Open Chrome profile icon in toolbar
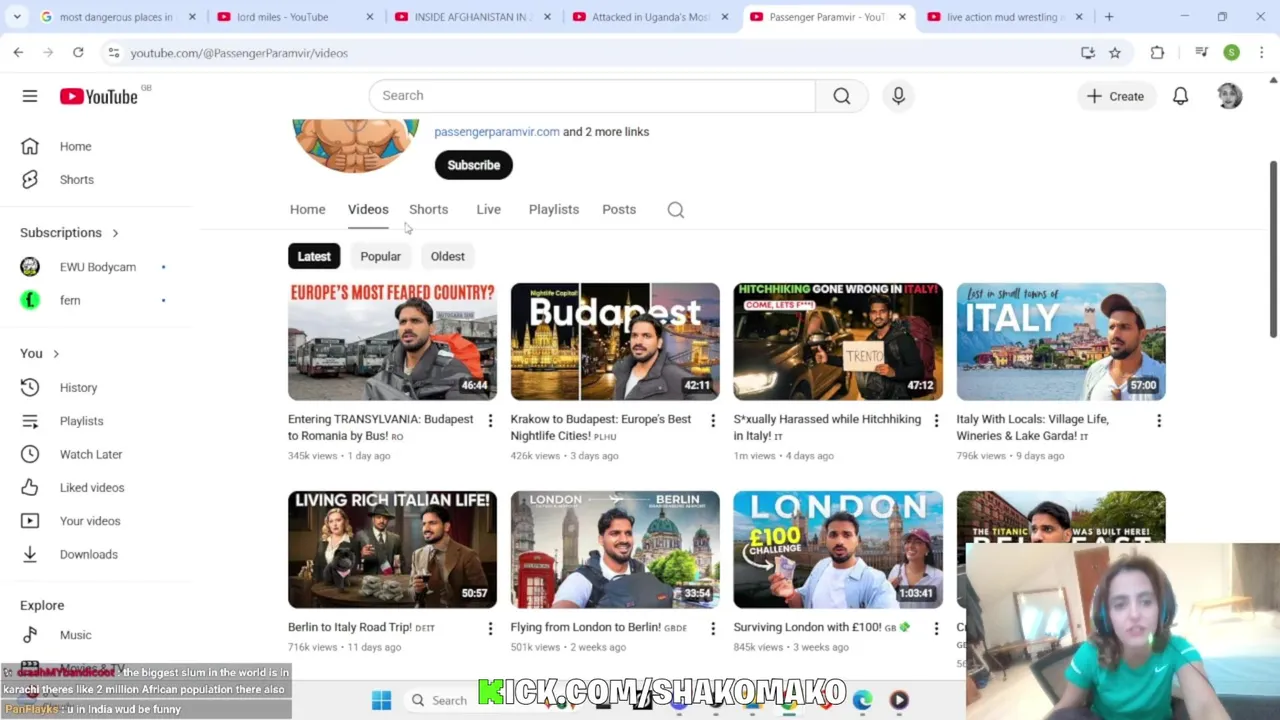 tap(1231, 53)
